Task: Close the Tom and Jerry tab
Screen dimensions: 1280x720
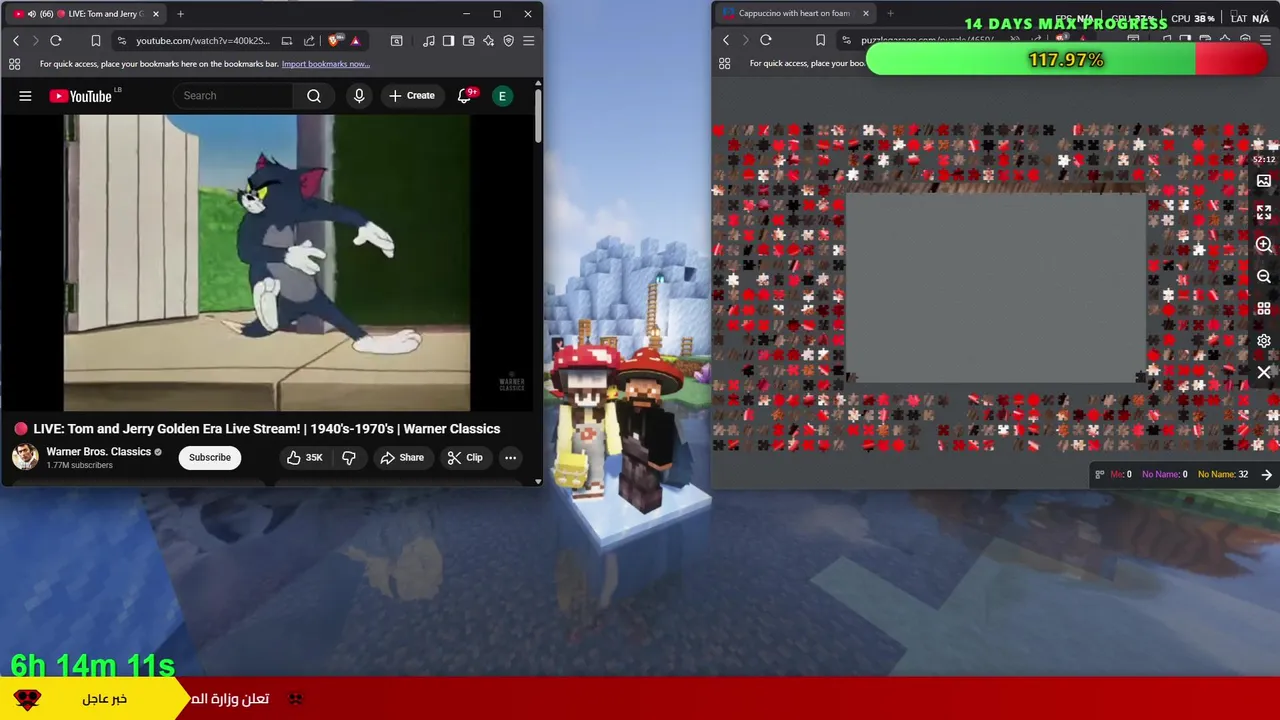Action: pyautogui.click(x=155, y=14)
